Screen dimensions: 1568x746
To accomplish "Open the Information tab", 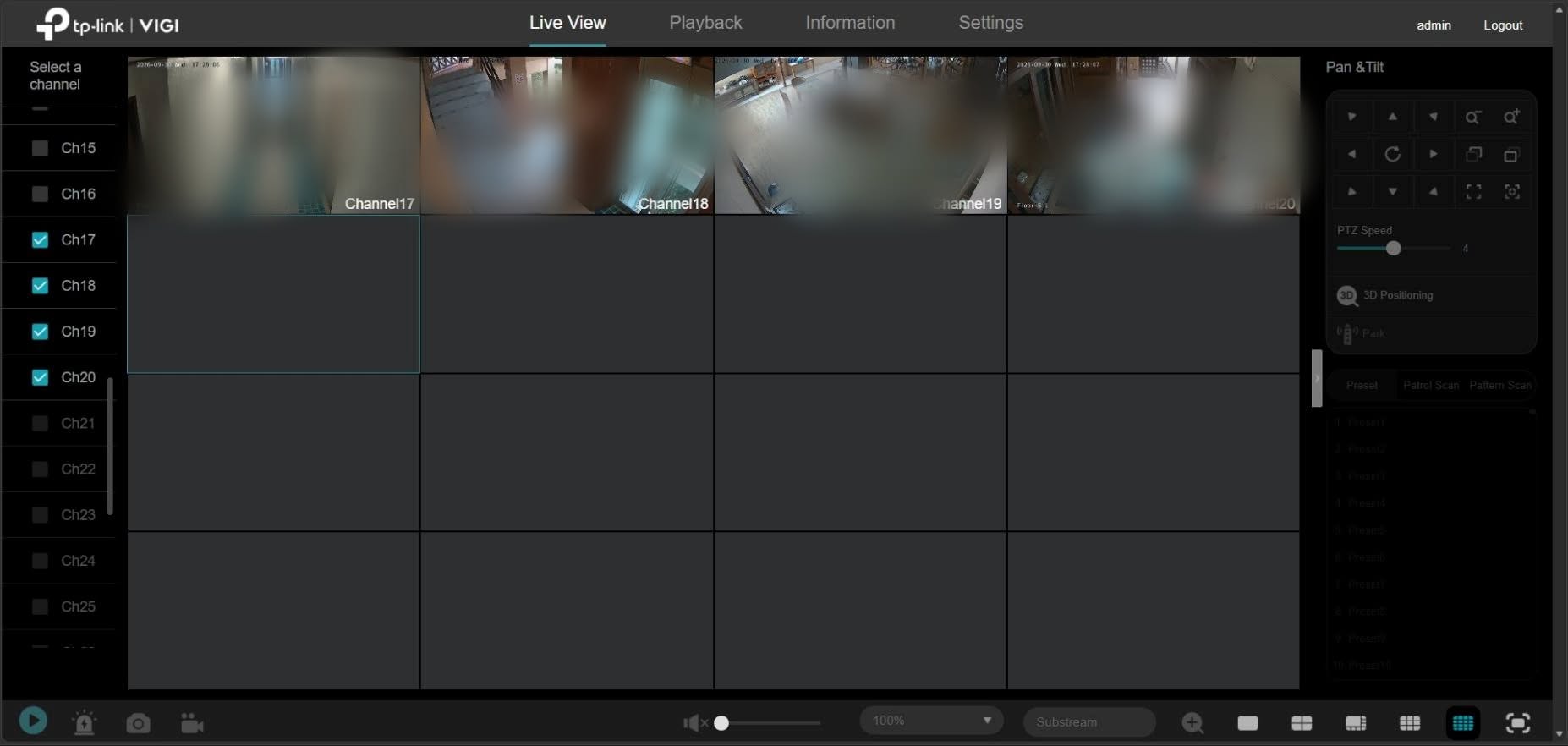I will pyautogui.click(x=850, y=23).
